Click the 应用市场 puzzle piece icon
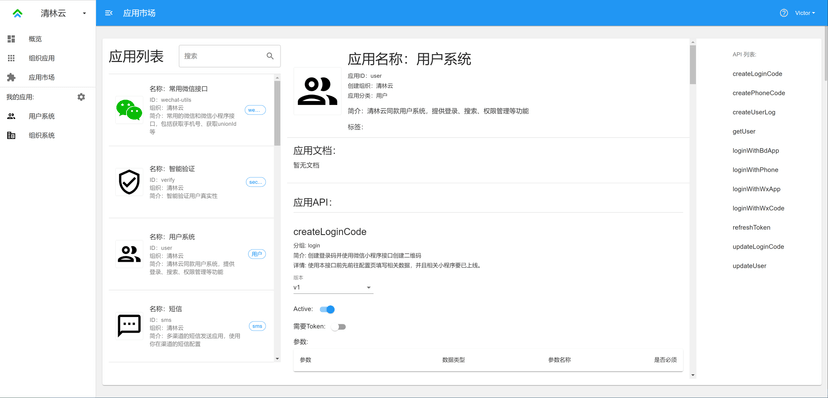Image resolution: width=828 pixels, height=398 pixels. tap(11, 77)
